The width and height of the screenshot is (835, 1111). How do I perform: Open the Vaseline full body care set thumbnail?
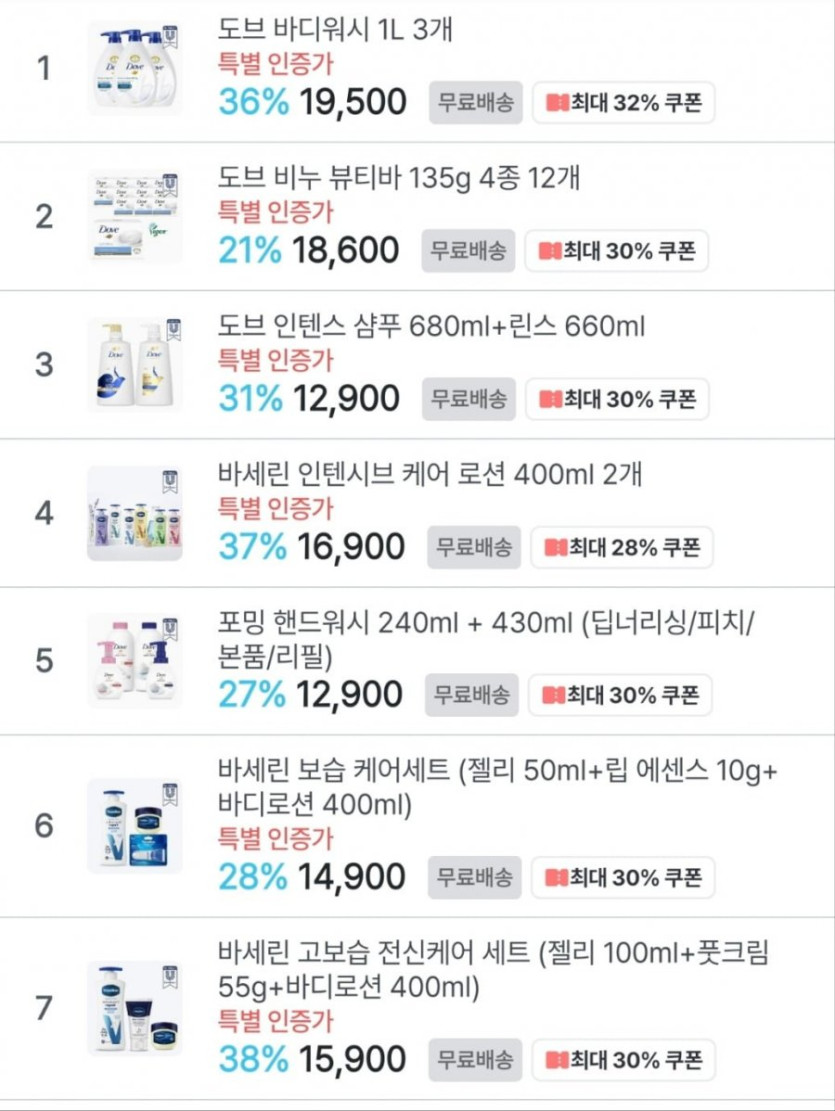pyautogui.click(x=134, y=1008)
